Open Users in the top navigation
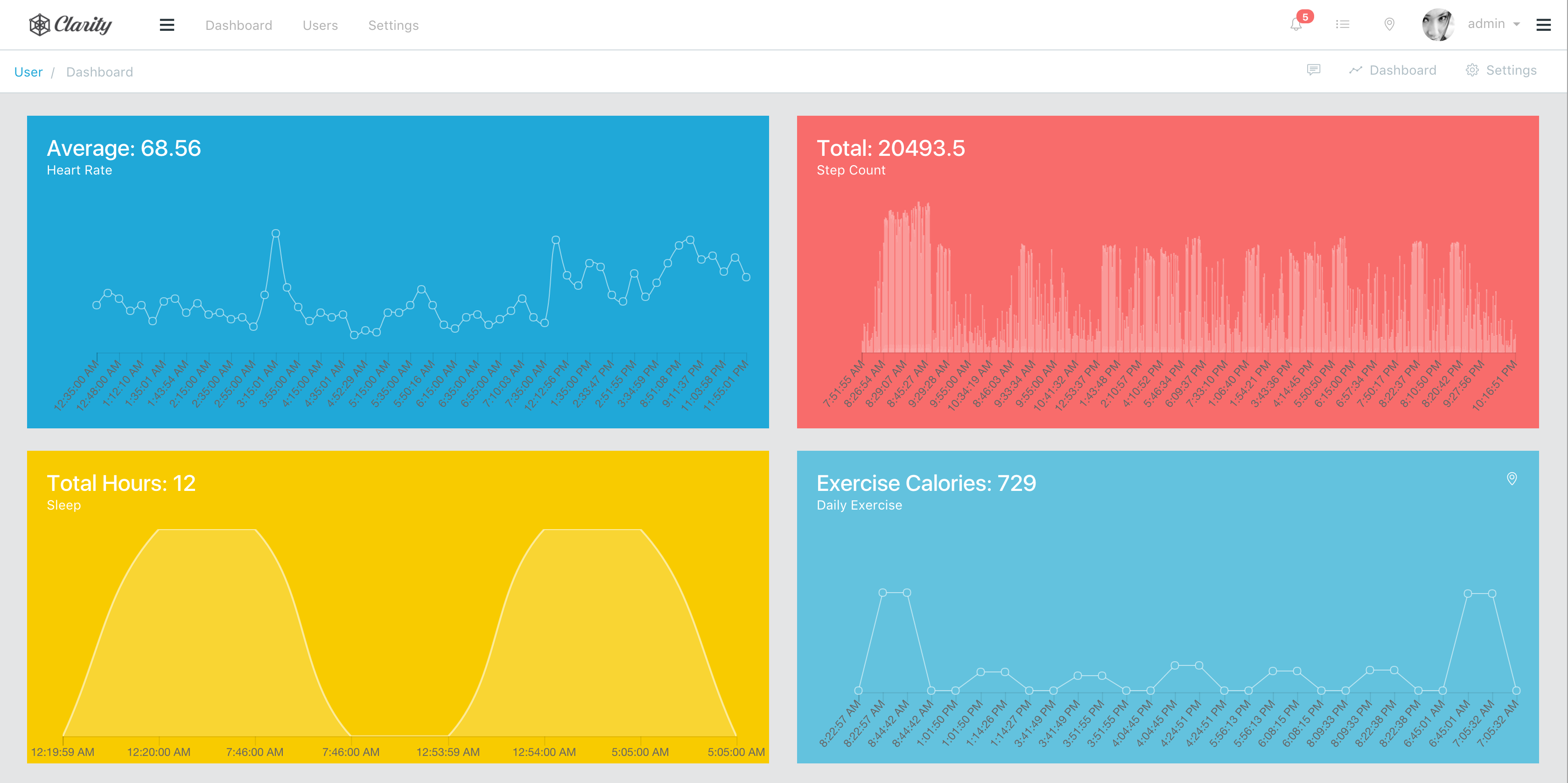The height and width of the screenshot is (783, 1568). [x=320, y=26]
